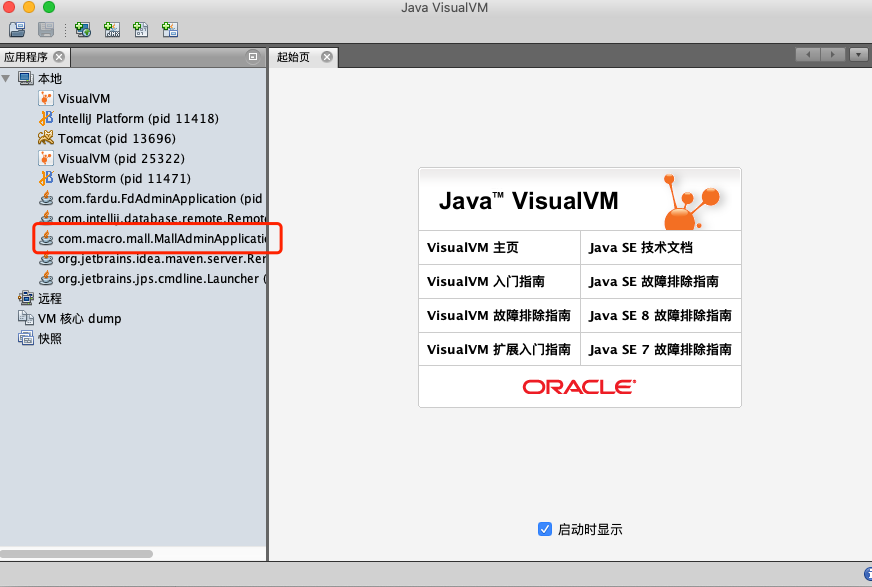This screenshot has width=872, height=587.
Task: Close the 应用程序 panel tab
Action: click(x=59, y=57)
